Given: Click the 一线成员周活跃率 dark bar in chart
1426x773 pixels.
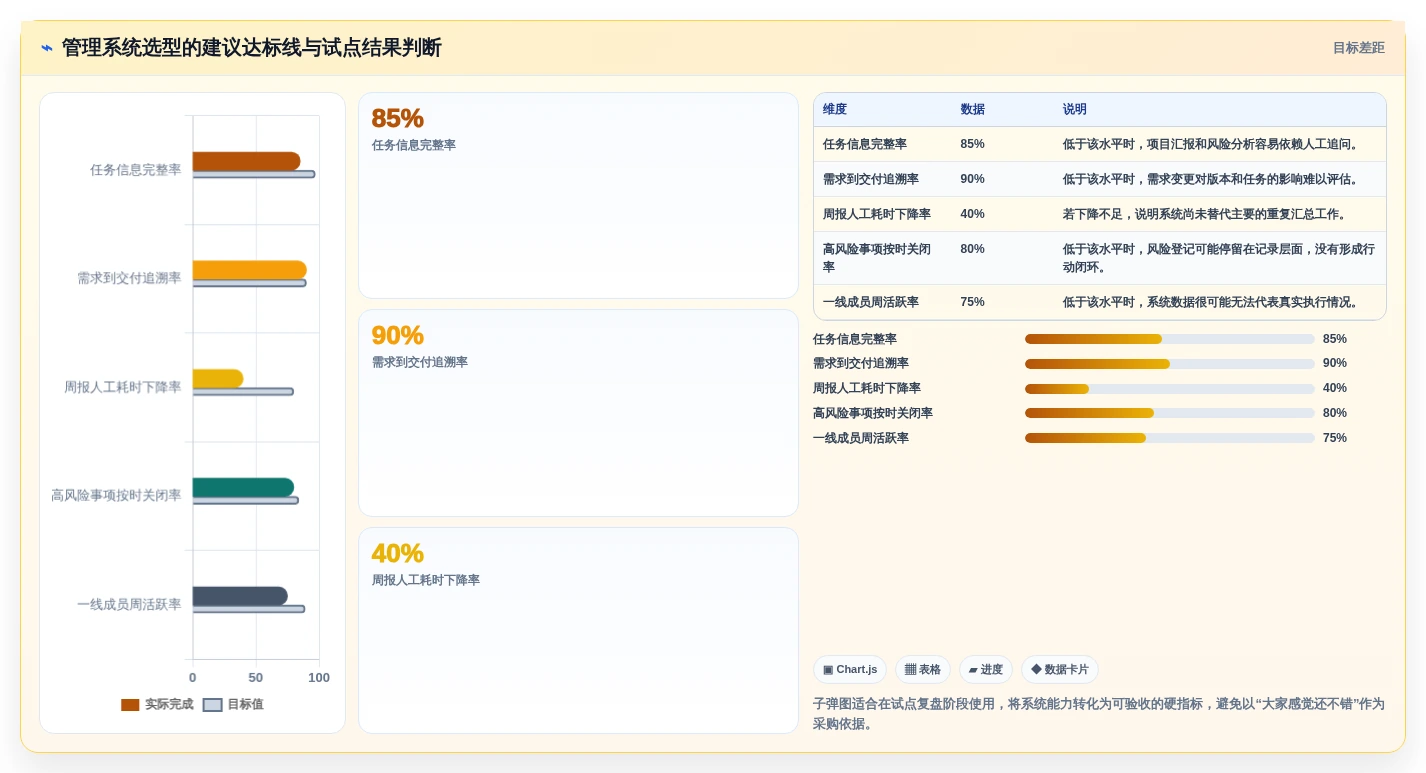Looking at the screenshot, I should pos(240,596).
